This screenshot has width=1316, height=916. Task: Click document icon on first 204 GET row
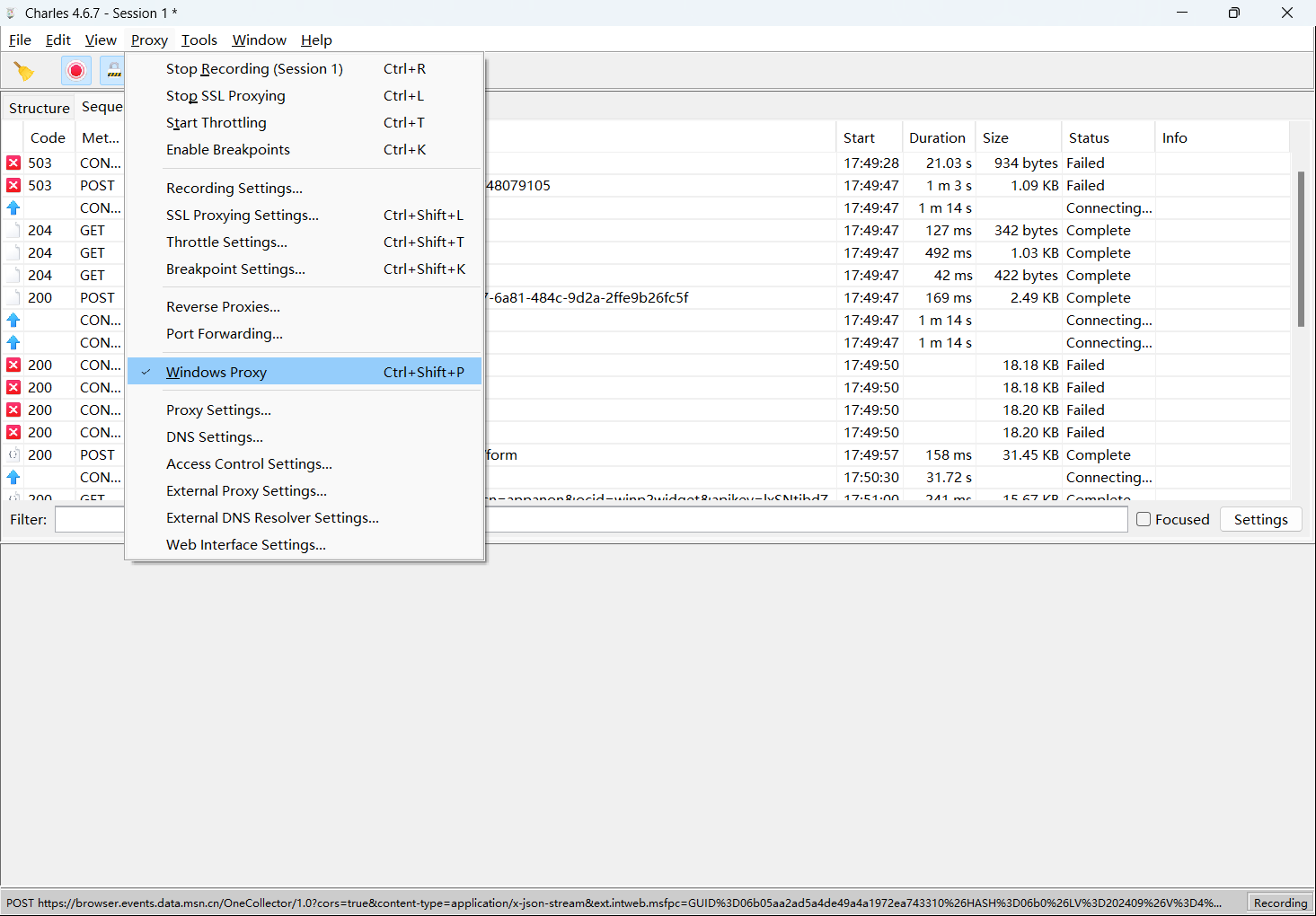coord(13,231)
